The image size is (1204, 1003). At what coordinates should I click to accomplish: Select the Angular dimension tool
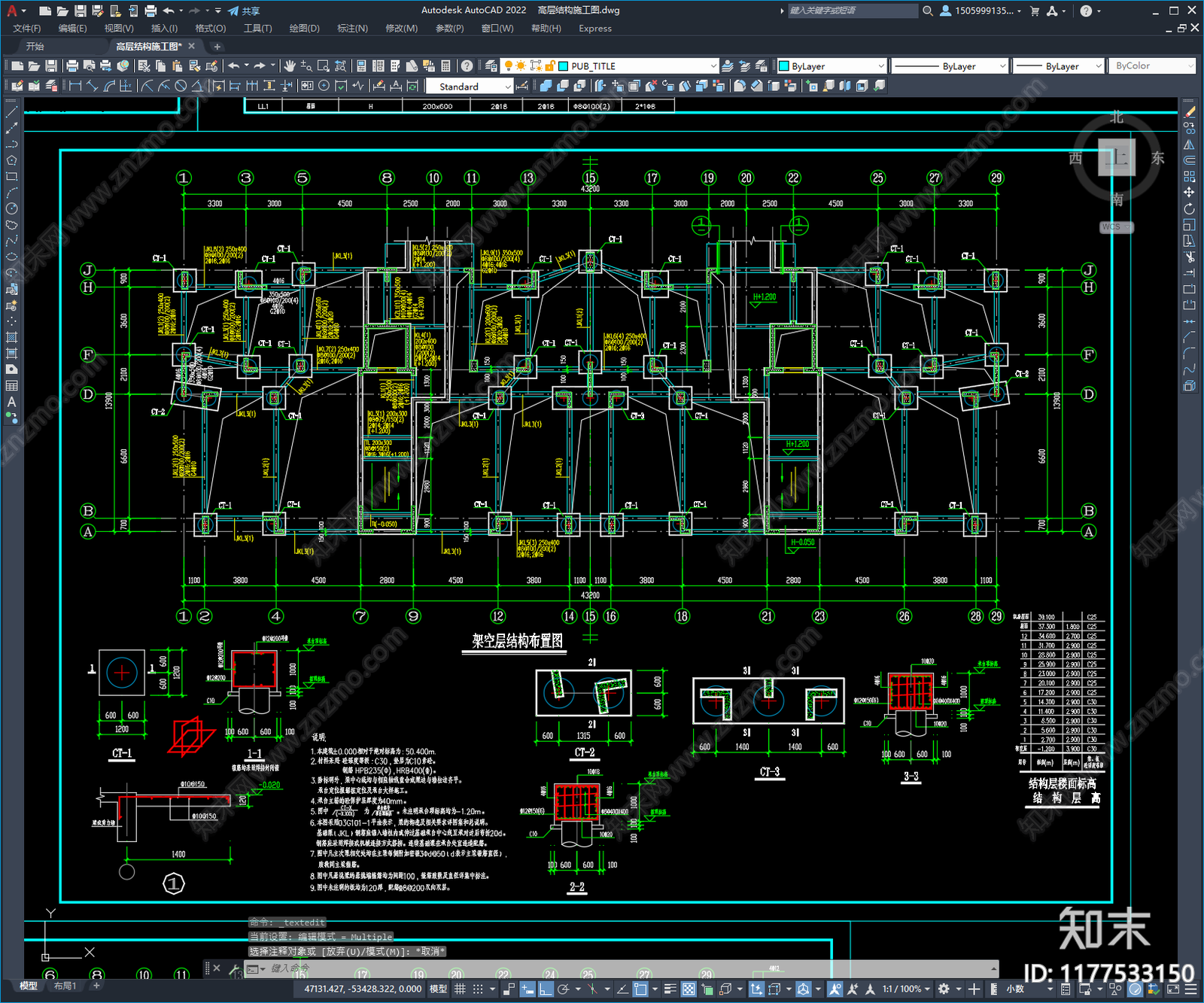197,86
